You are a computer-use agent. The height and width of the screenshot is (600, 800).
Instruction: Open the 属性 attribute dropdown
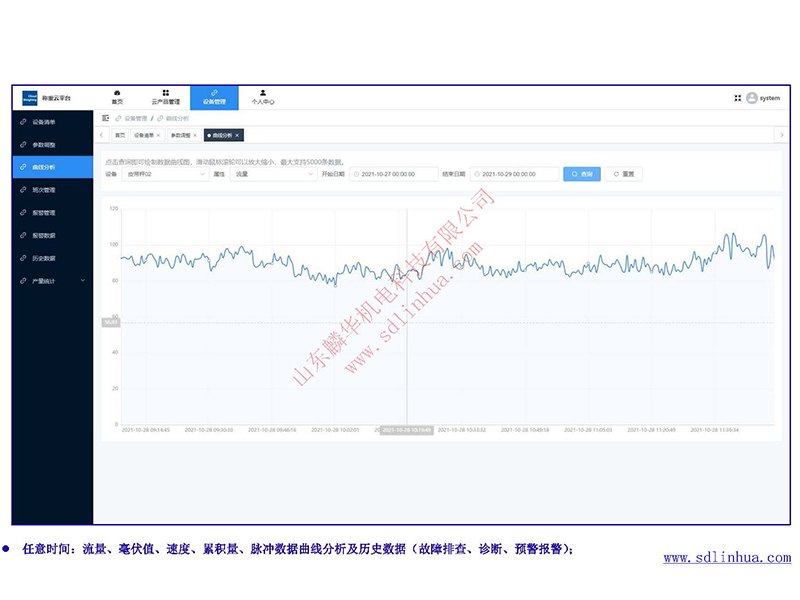(x=273, y=174)
